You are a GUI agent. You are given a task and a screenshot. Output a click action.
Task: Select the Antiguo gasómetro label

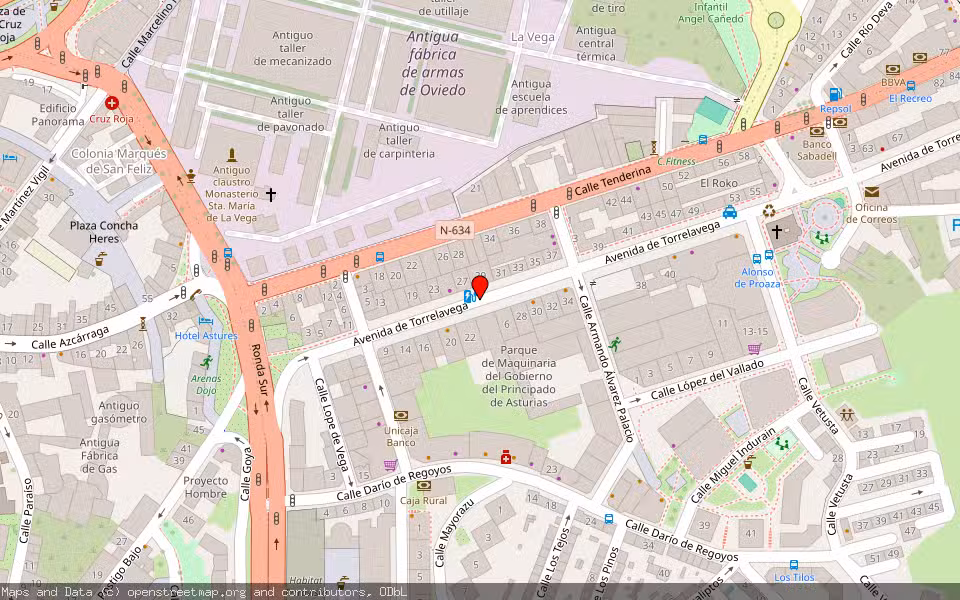(x=119, y=412)
